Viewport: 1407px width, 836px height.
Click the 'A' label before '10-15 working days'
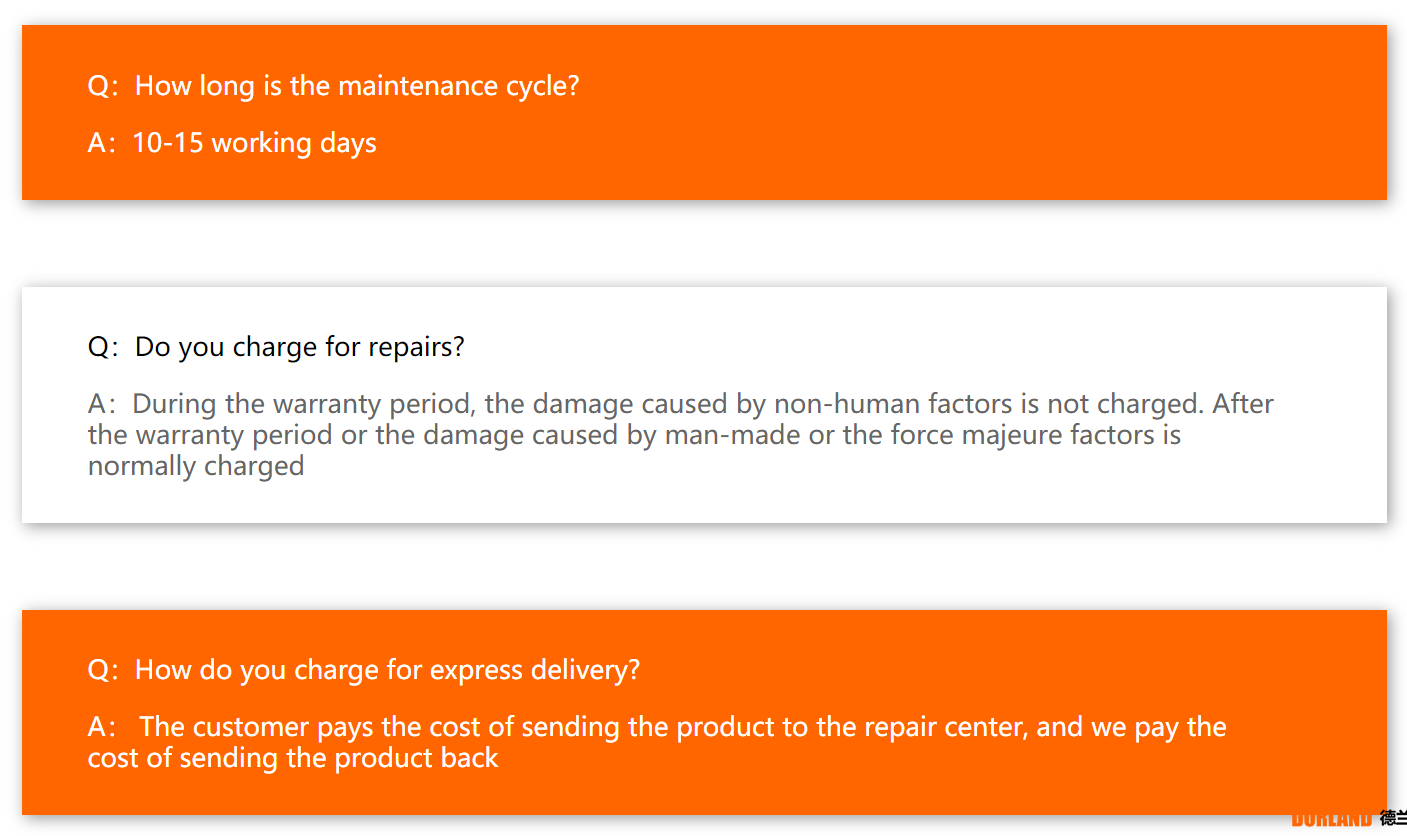click(98, 143)
